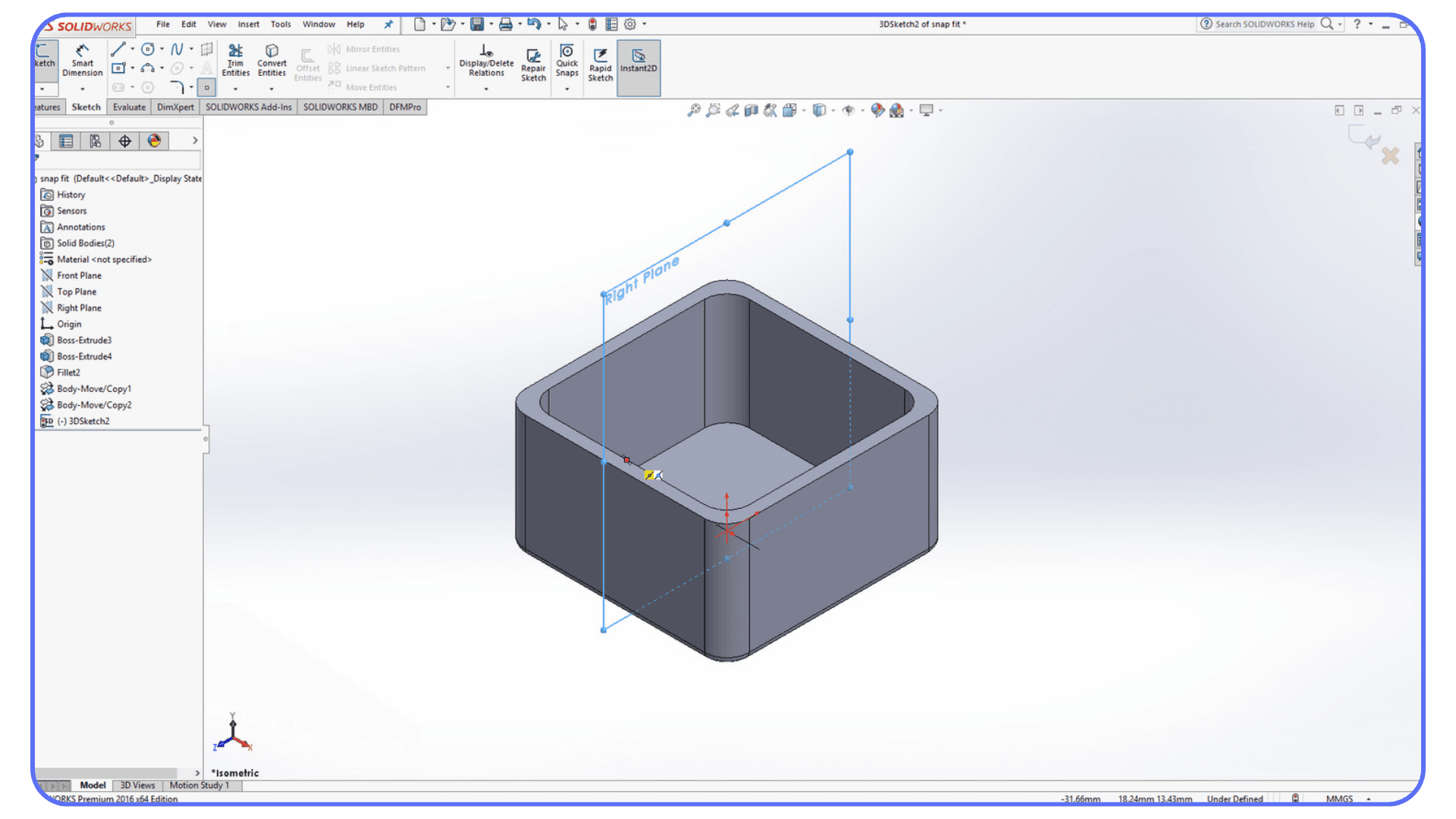Switch to the Motion Study 1 tab

click(x=199, y=785)
